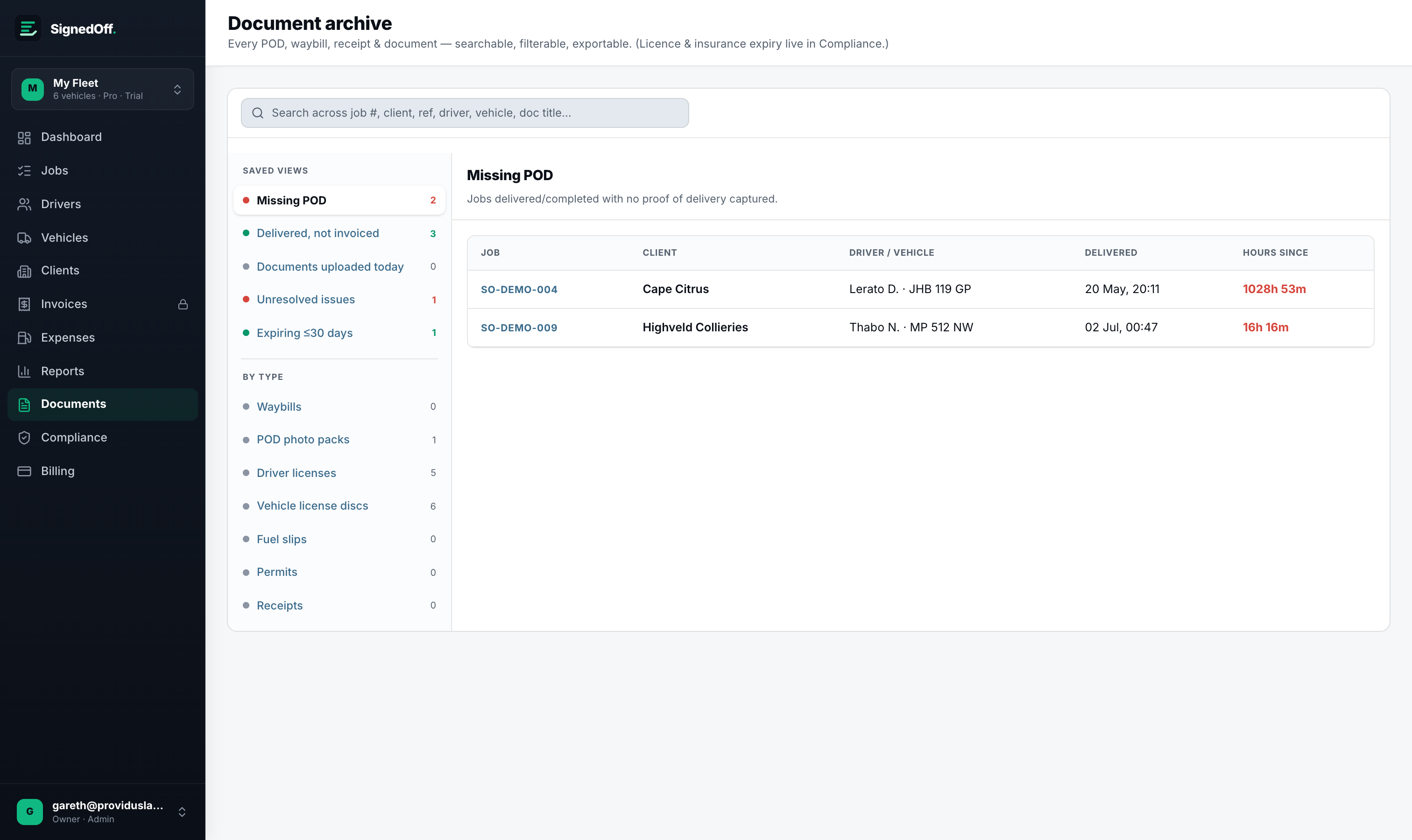Click Cape Citrus client cell
Screen dimensions: 1412x840
point(675,289)
